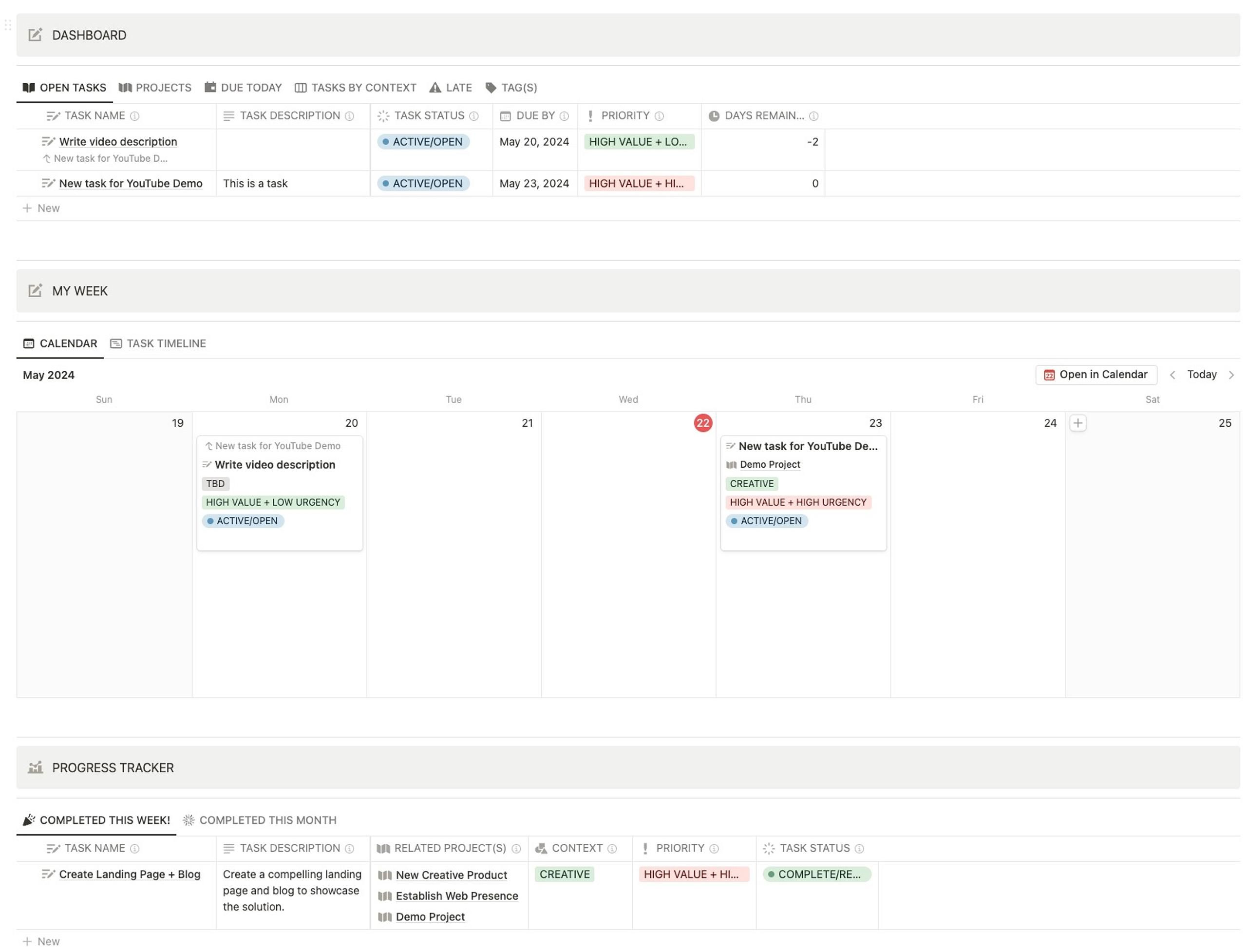Click the info icon next to CONTEXT column

pyautogui.click(x=612, y=848)
